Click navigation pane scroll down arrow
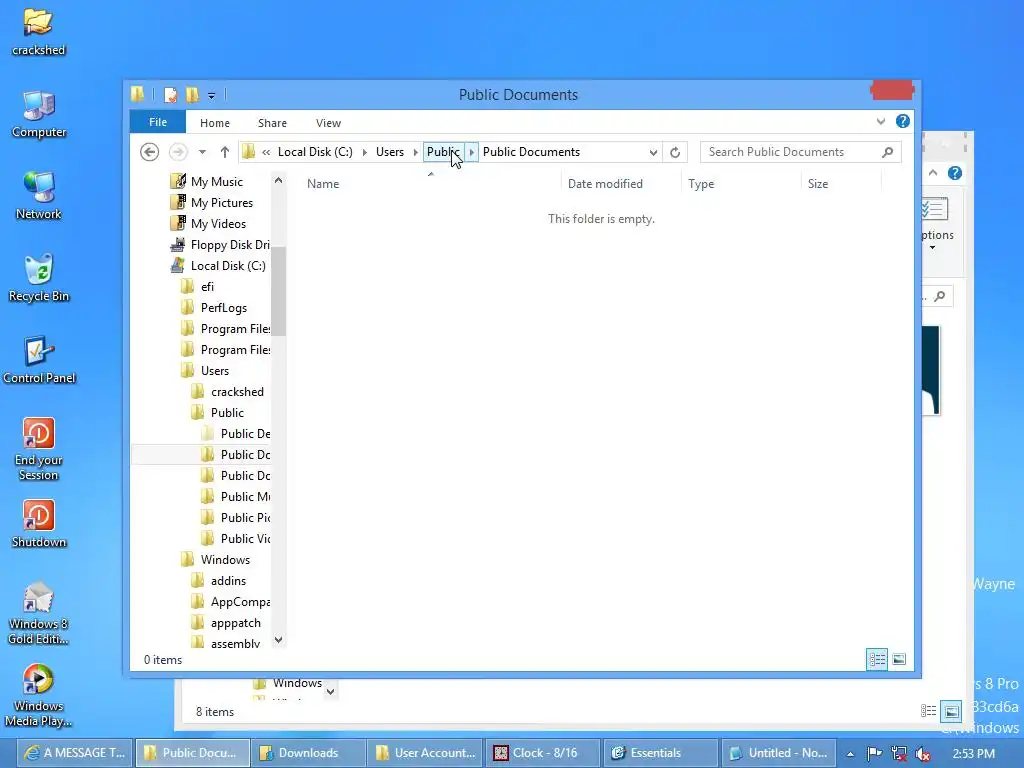This screenshot has height=768, width=1024. 278,640
